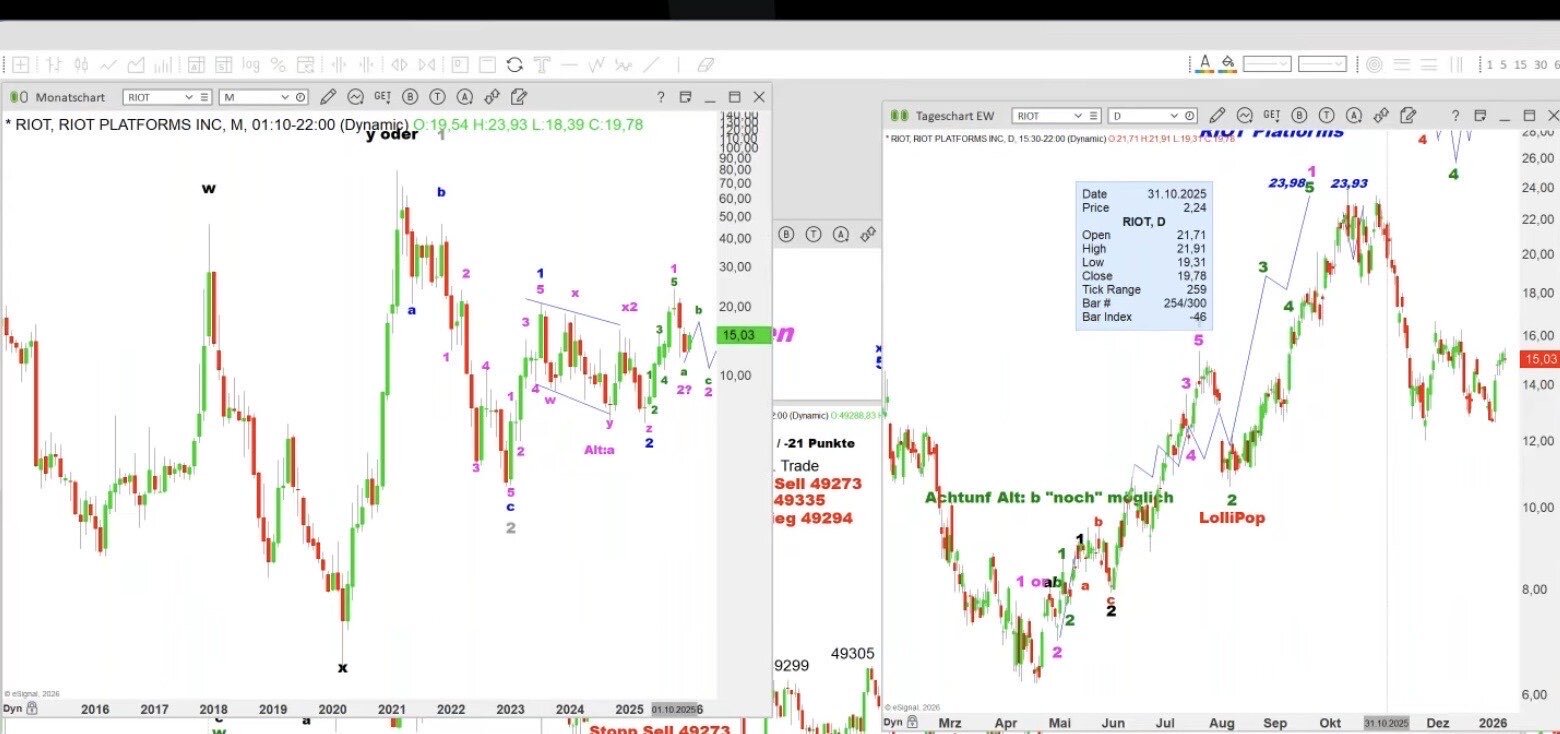Click the circled T icon in Tageschart EW
1560x734 pixels.
pos(1326,116)
